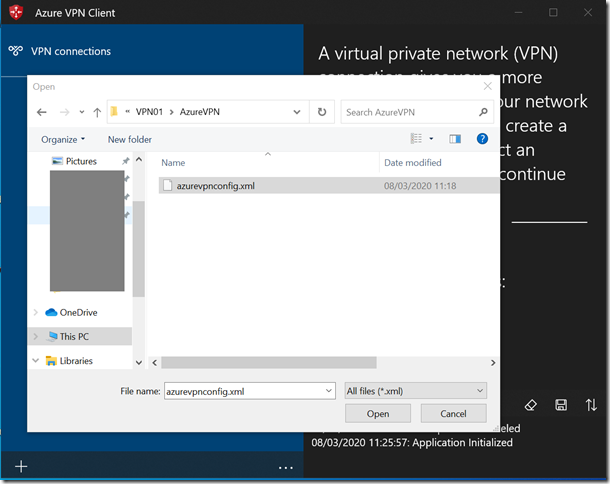Select VPN01 in the address path
This screenshot has width=610, height=484.
click(x=149, y=112)
